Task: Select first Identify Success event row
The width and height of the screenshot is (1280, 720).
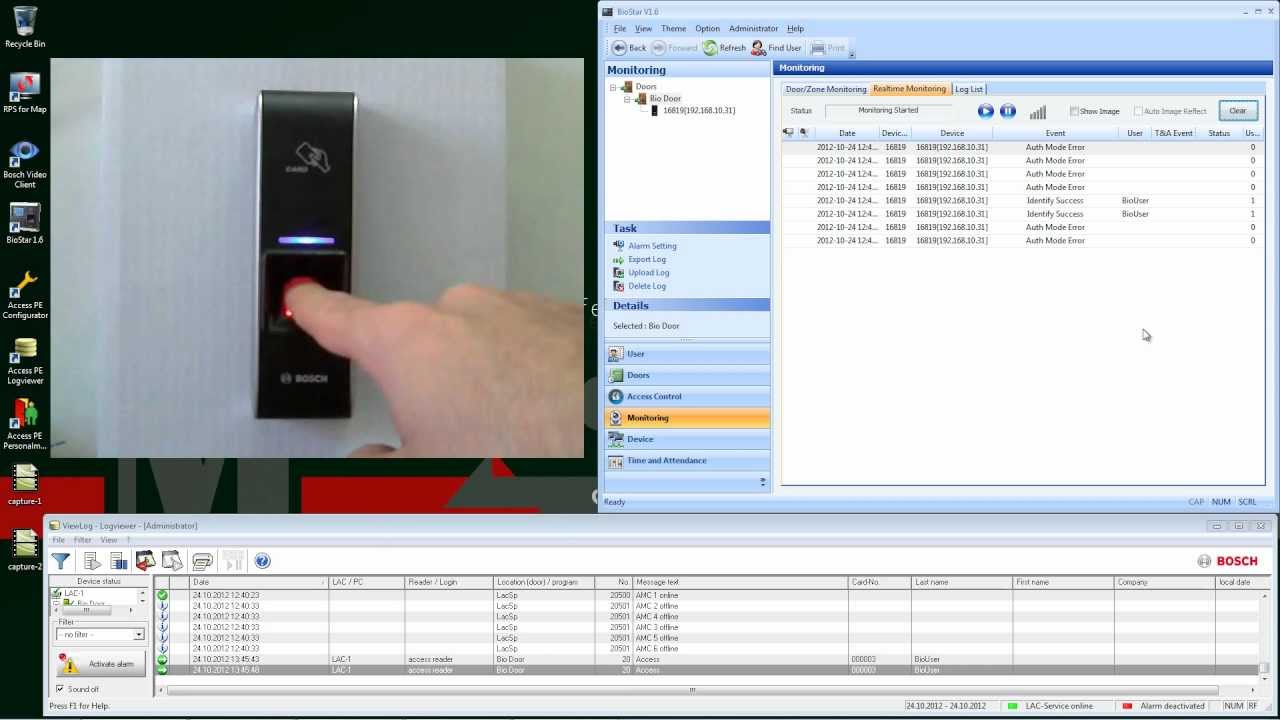Action: coord(1022,200)
